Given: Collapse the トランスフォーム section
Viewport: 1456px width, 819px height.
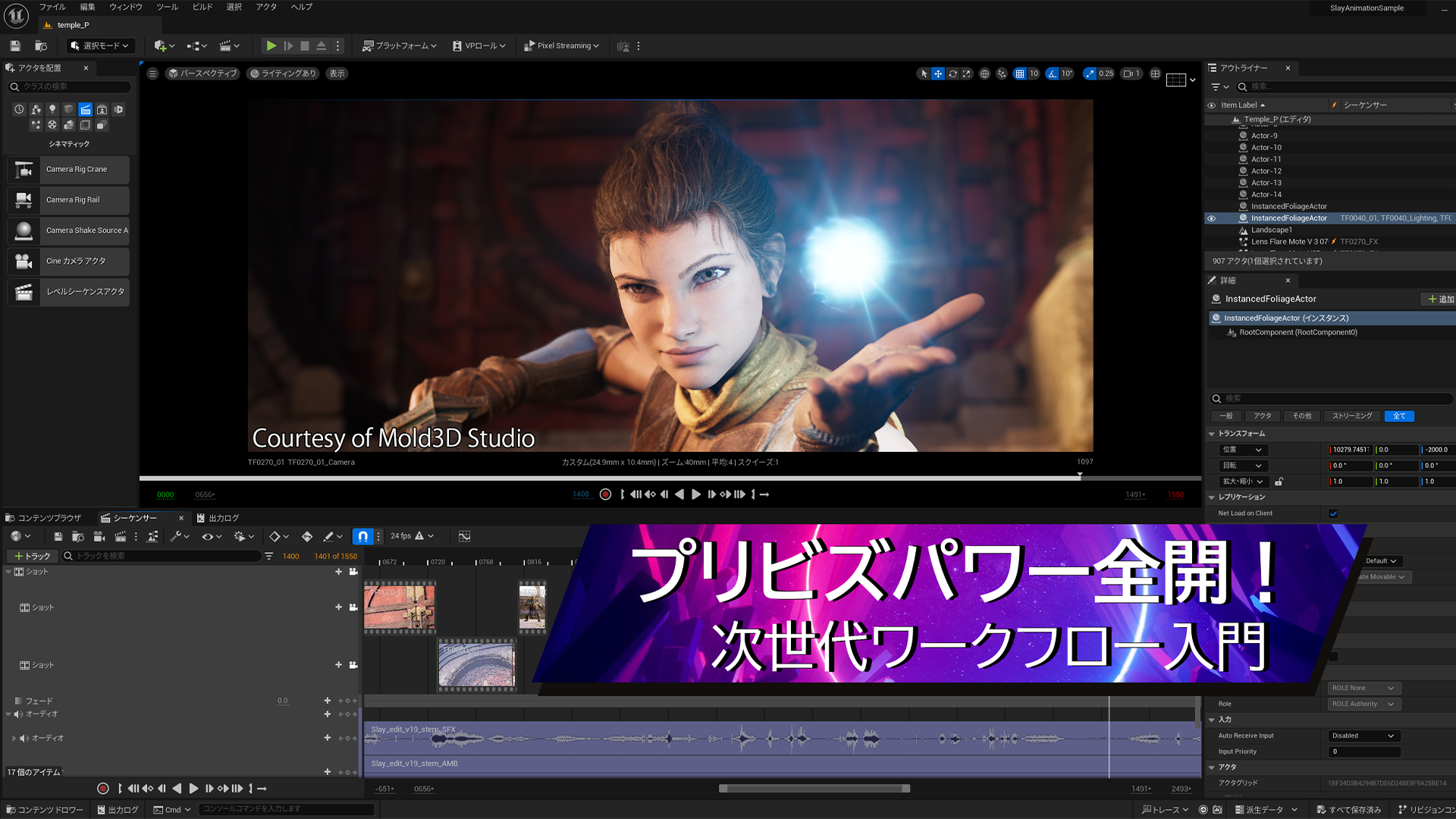Looking at the screenshot, I should (1212, 434).
